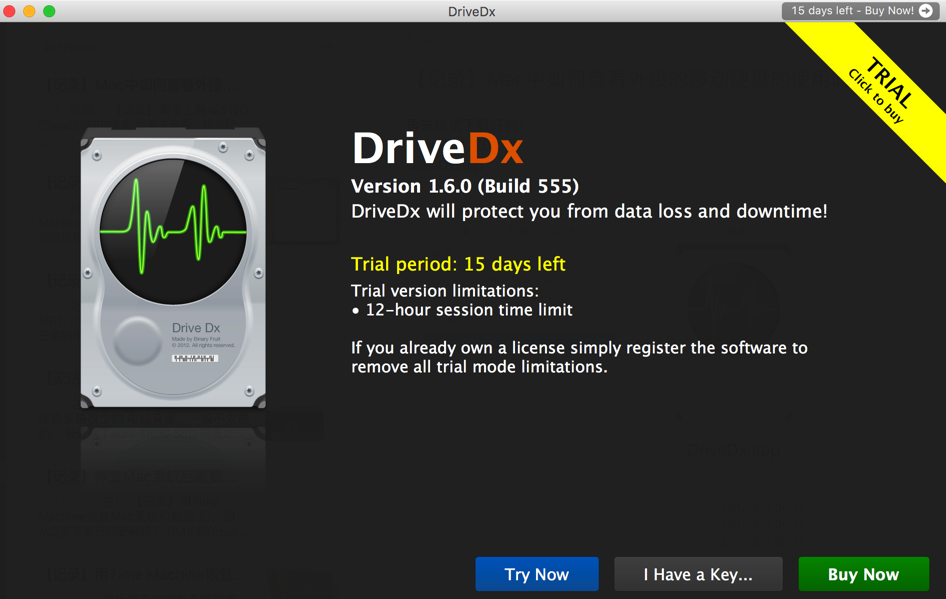Click the Try Now button
Viewport: 946px width, 599px height.
tap(537, 574)
